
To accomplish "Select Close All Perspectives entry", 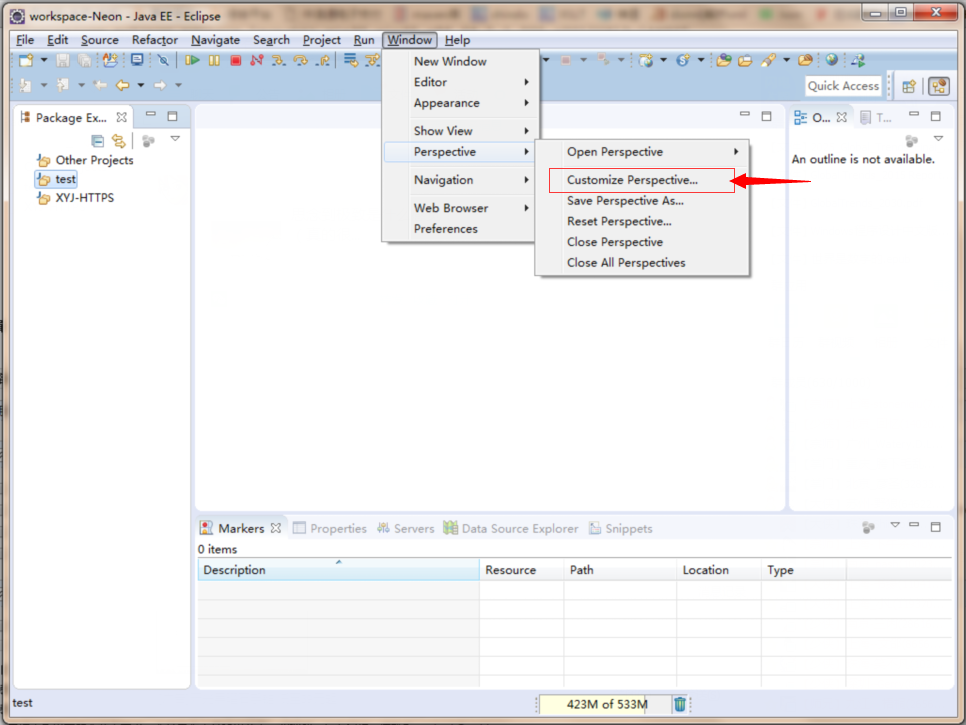I will pos(642,262).
